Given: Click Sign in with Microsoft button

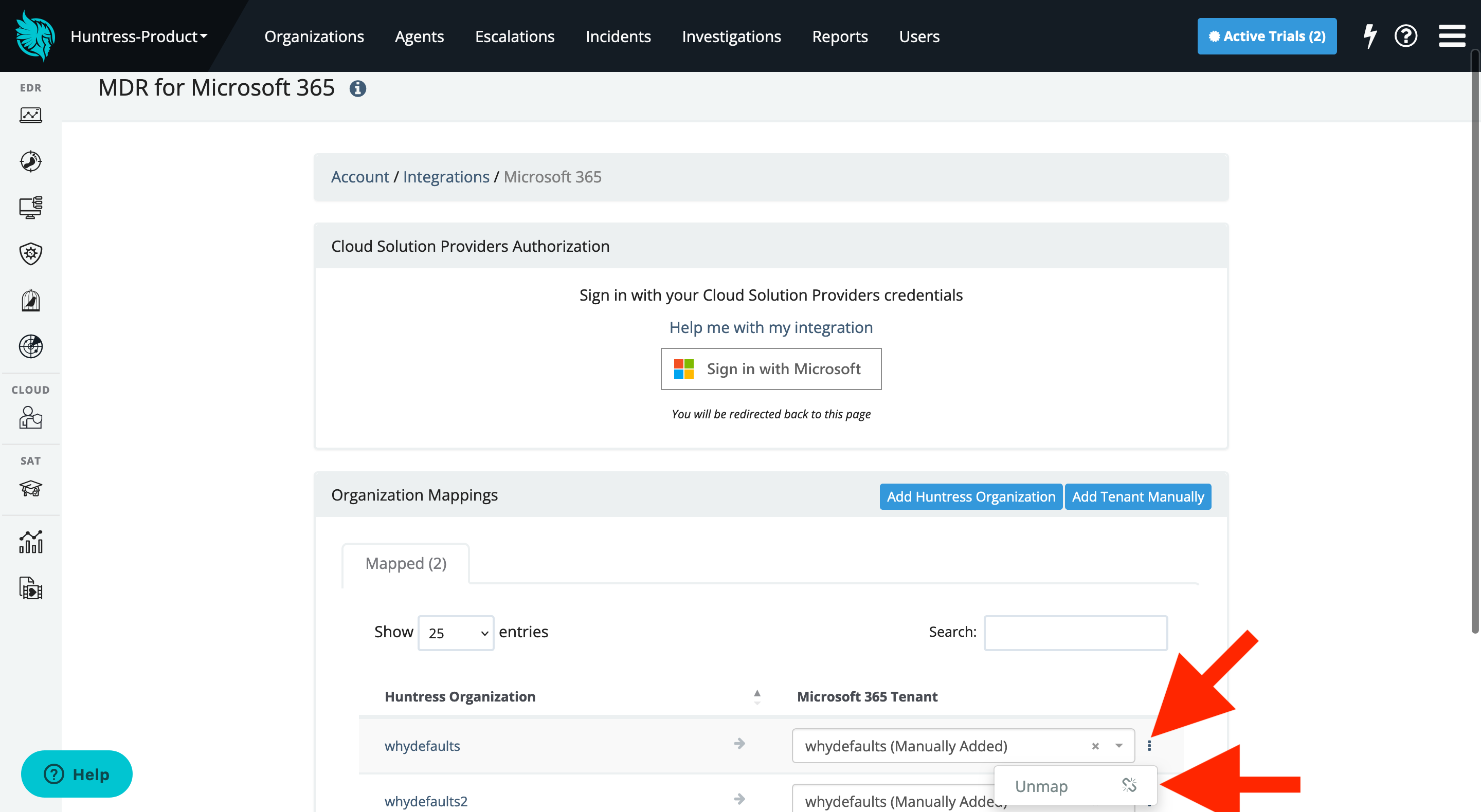Looking at the screenshot, I should point(770,369).
